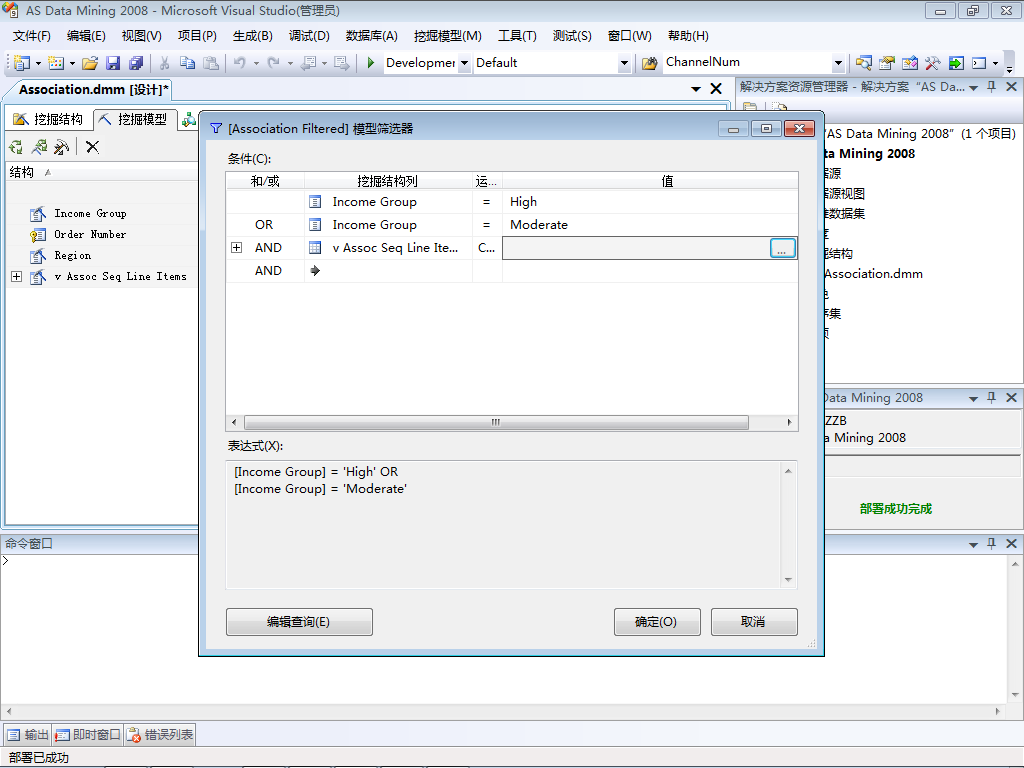This screenshot has height=768, width=1024.
Task: Click the expression box scroll-down arrow
Action: (788, 580)
